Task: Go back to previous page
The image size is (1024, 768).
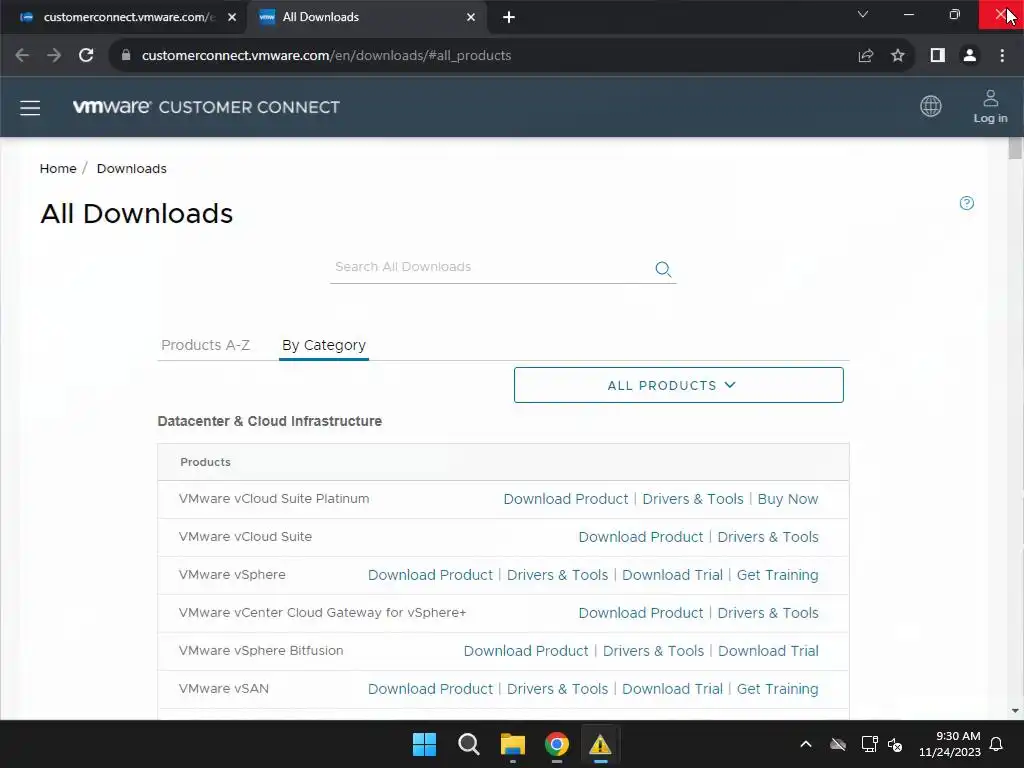Action: pyautogui.click(x=22, y=56)
